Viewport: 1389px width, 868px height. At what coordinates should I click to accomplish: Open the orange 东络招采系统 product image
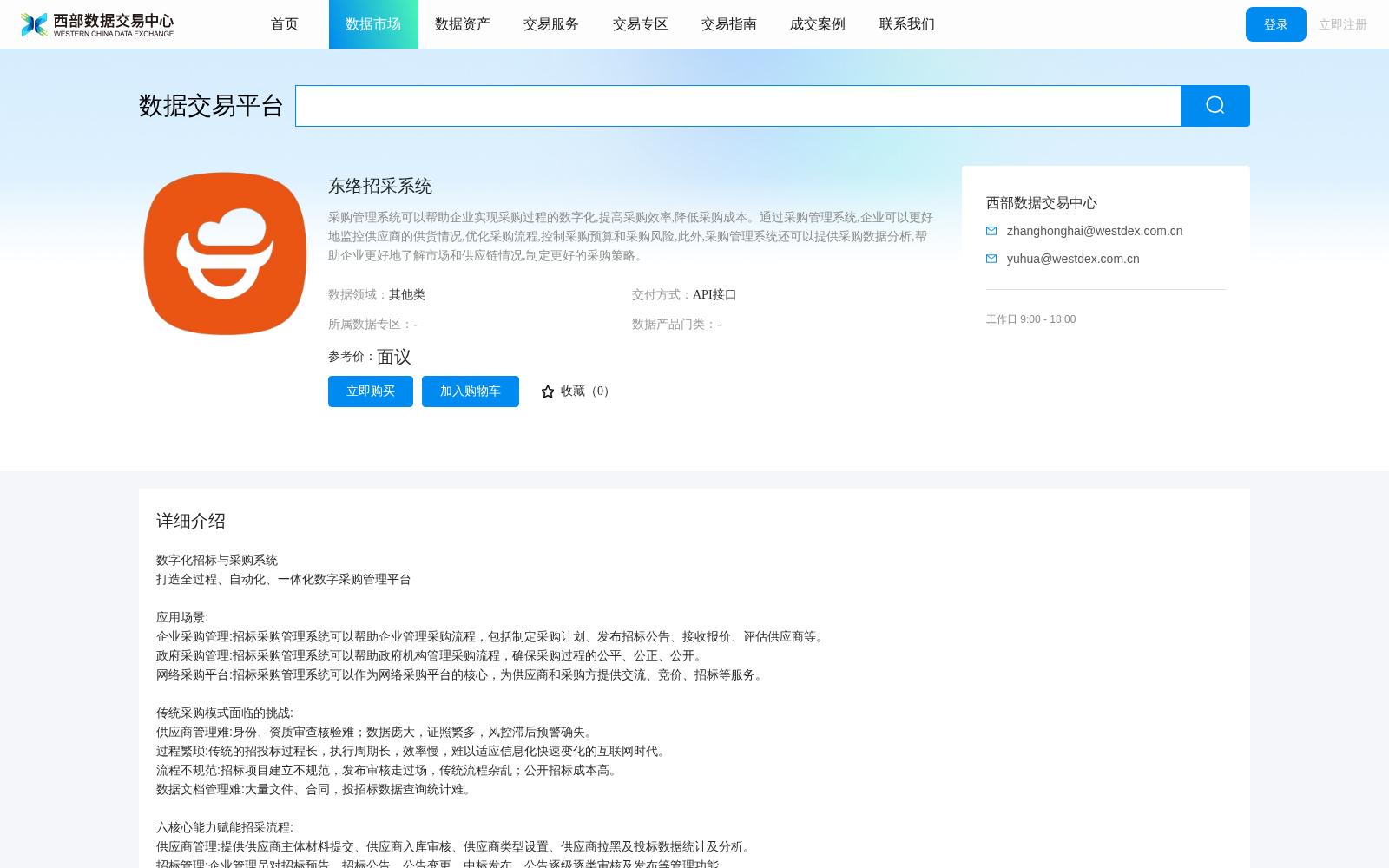tap(225, 253)
